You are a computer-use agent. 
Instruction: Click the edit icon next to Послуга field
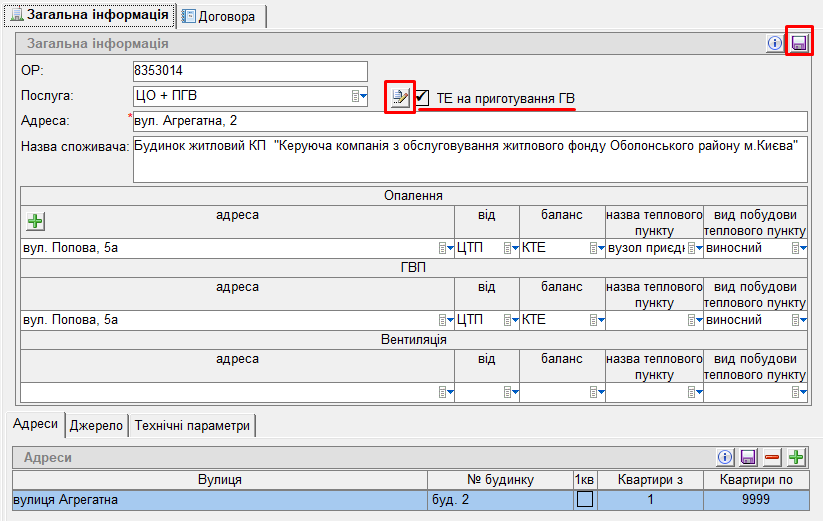point(399,97)
